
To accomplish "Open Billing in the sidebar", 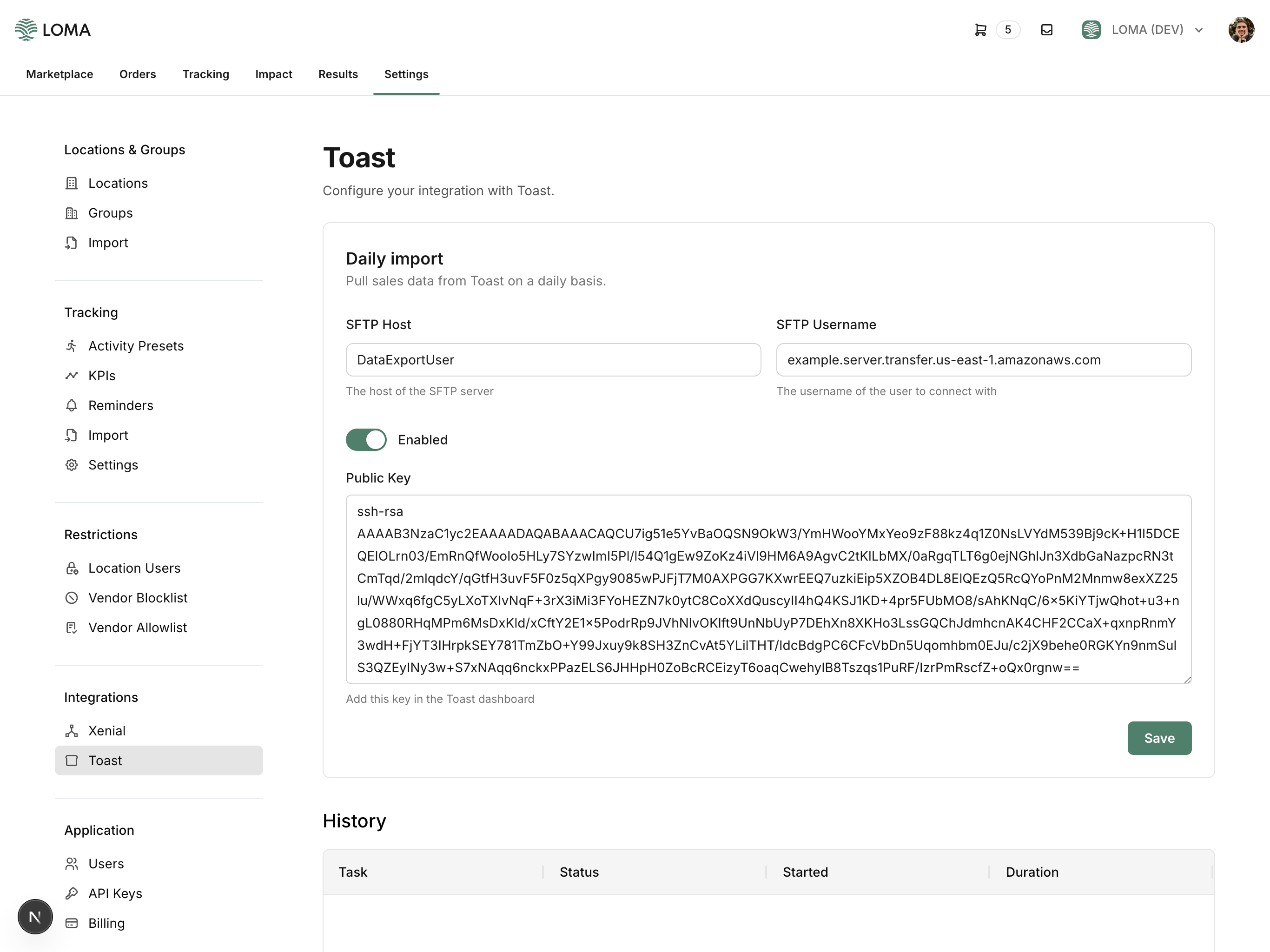I will pyautogui.click(x=106, y=923).
